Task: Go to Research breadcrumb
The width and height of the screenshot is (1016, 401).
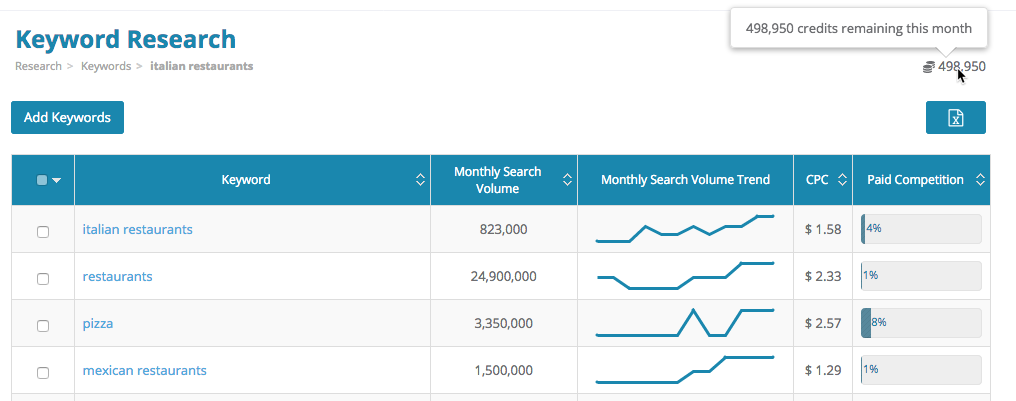Action: coord(38,66)
